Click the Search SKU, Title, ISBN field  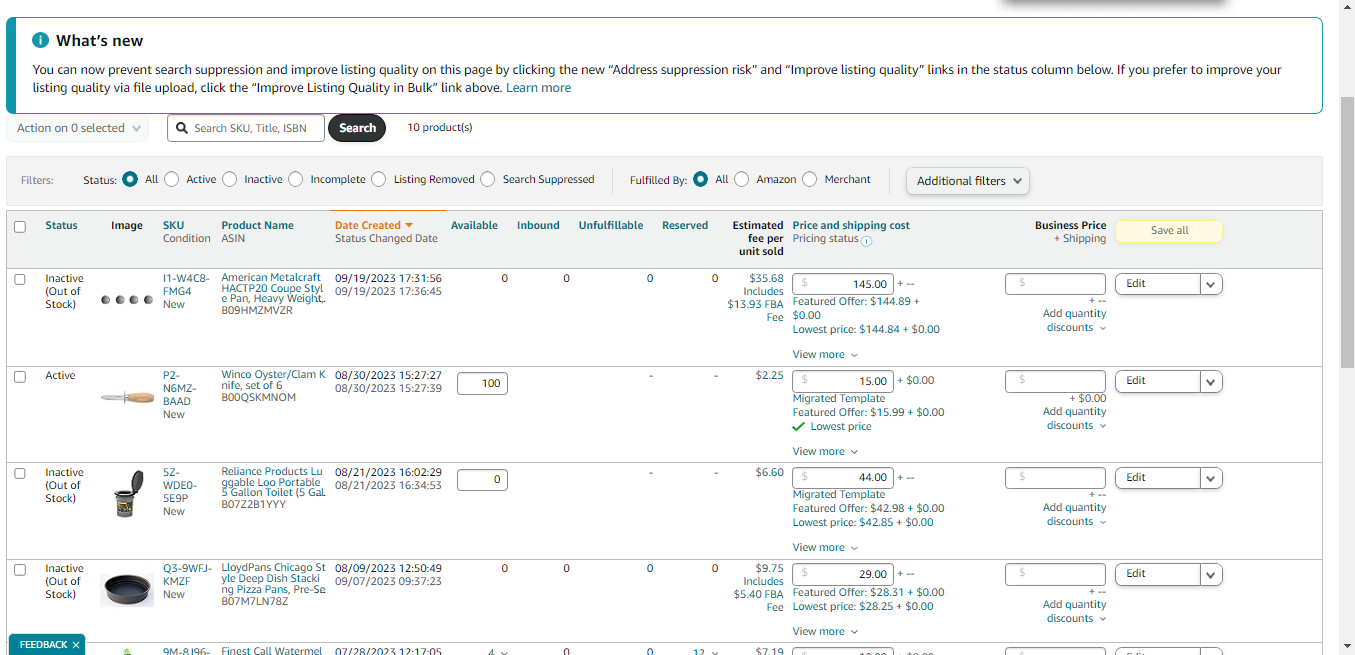coord(246,128)
